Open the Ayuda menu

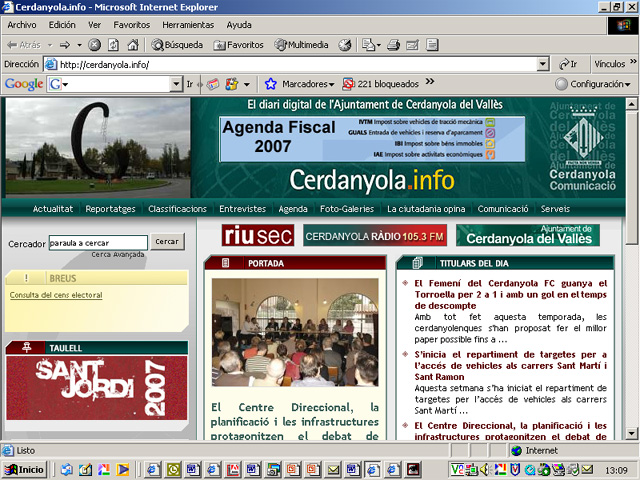click(239, 25)
